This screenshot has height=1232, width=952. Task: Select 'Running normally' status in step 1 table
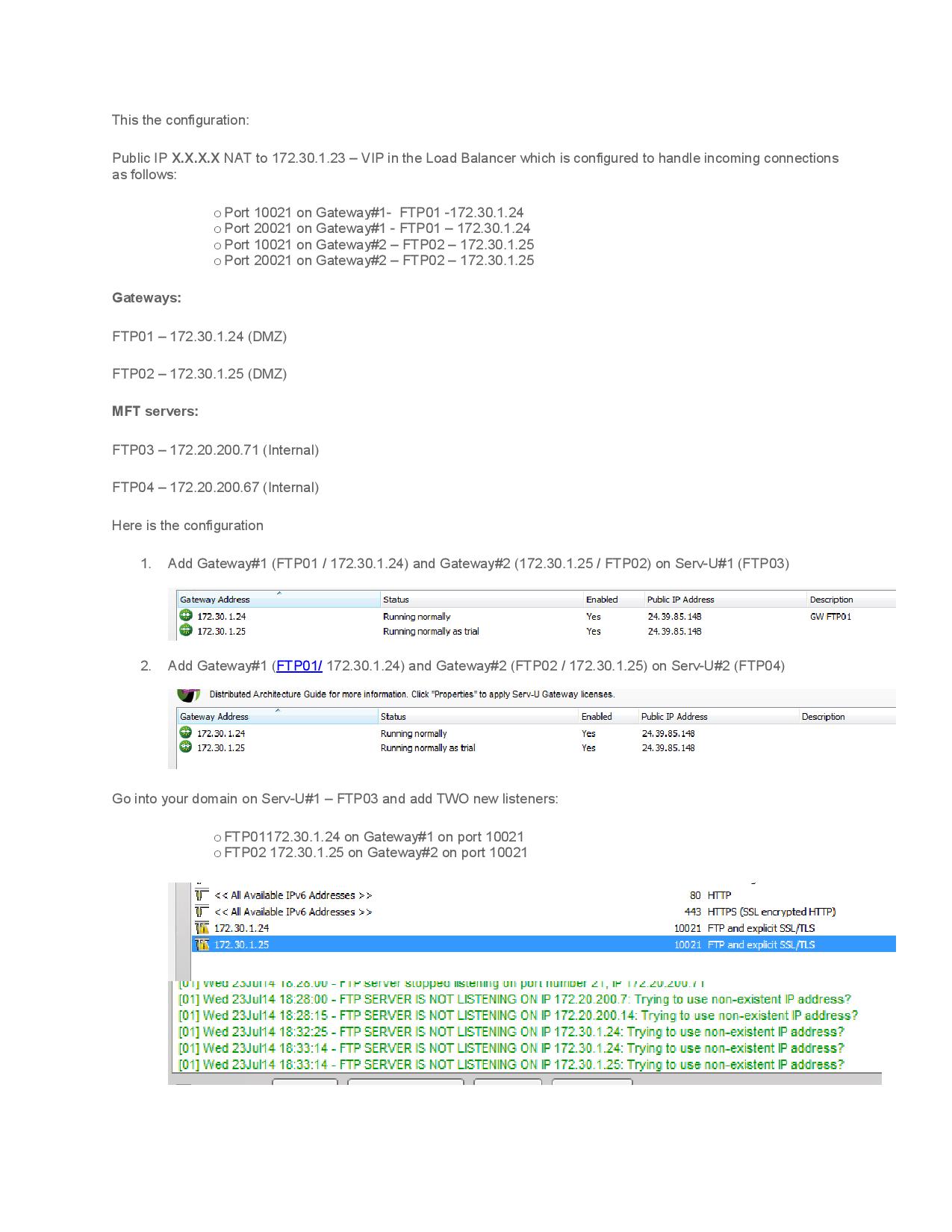tap(417, 616)
